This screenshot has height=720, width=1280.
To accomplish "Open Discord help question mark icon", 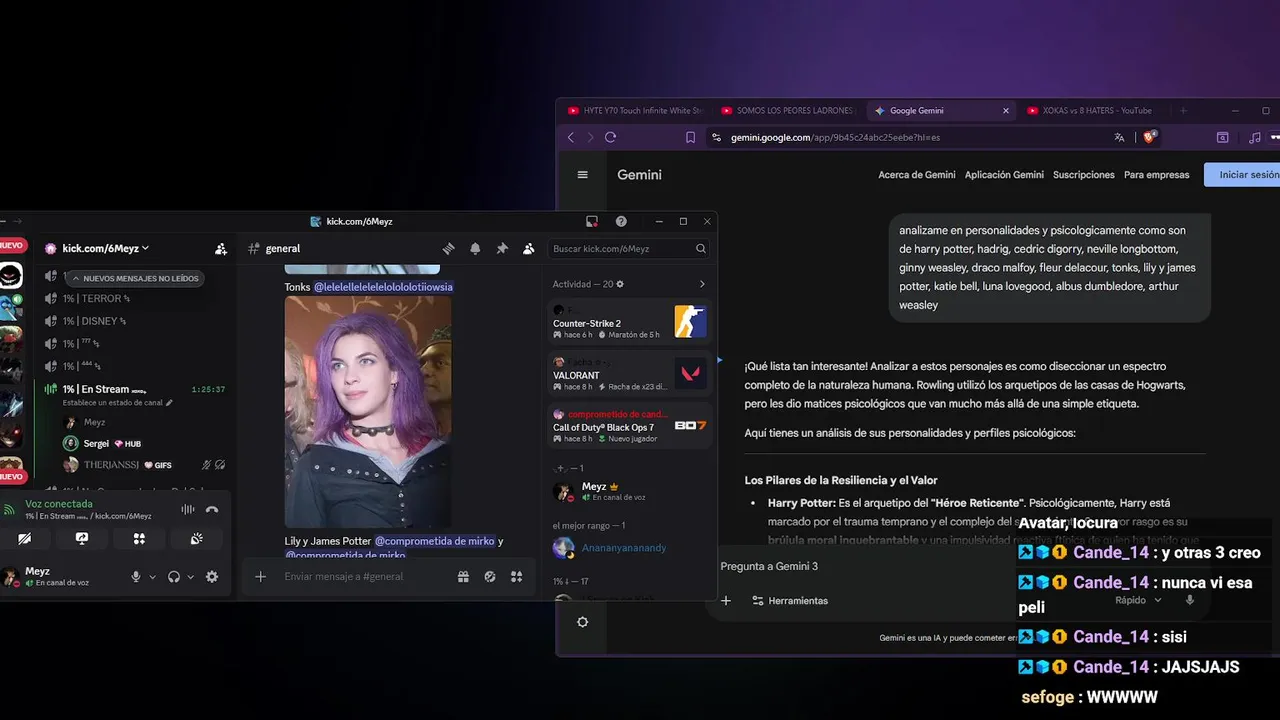I will (x=621, y=221).
